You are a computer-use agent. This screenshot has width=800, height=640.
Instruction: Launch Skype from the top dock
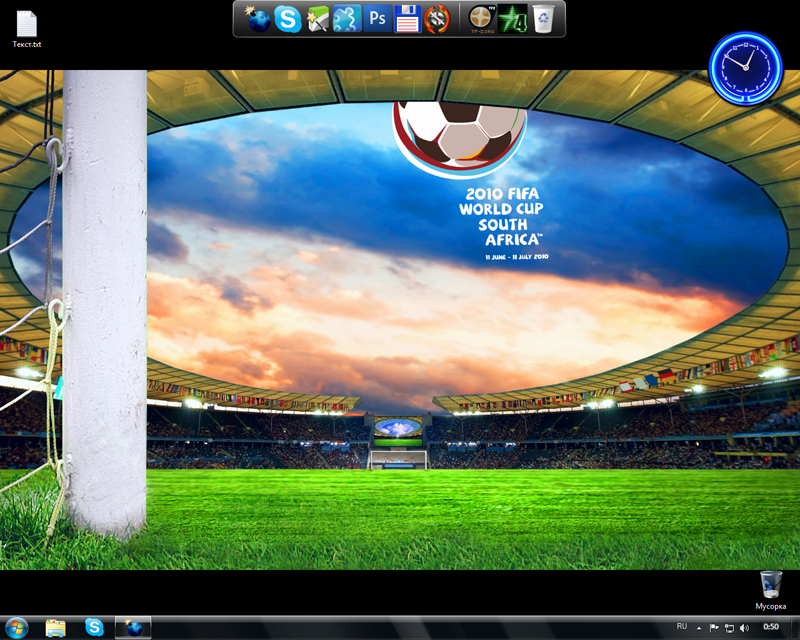point(288,18)
